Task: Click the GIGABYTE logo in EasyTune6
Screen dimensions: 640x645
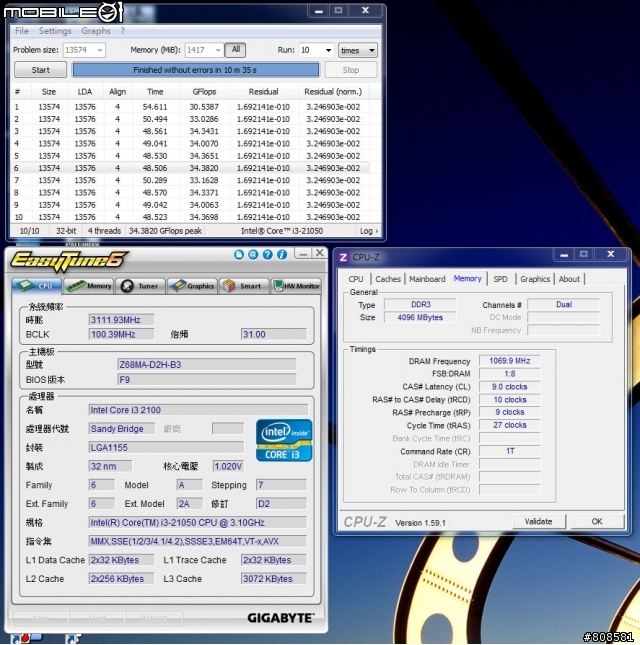Action: (281, 618)
